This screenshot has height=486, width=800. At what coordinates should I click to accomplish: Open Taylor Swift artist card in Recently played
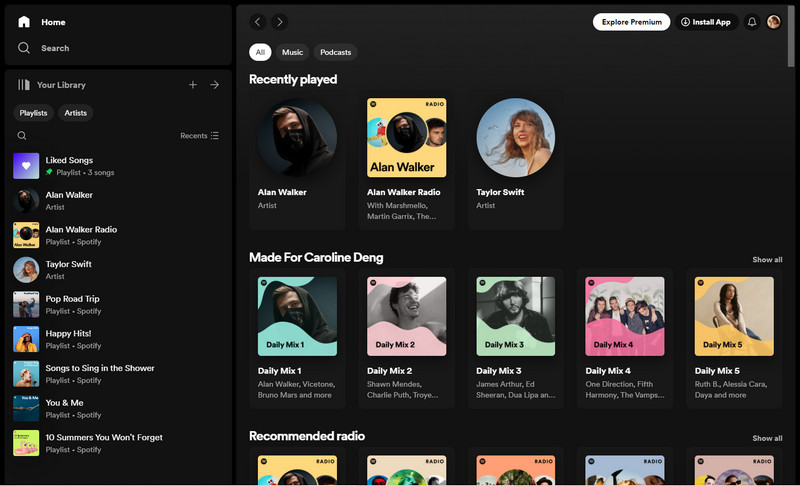(516, 160)
